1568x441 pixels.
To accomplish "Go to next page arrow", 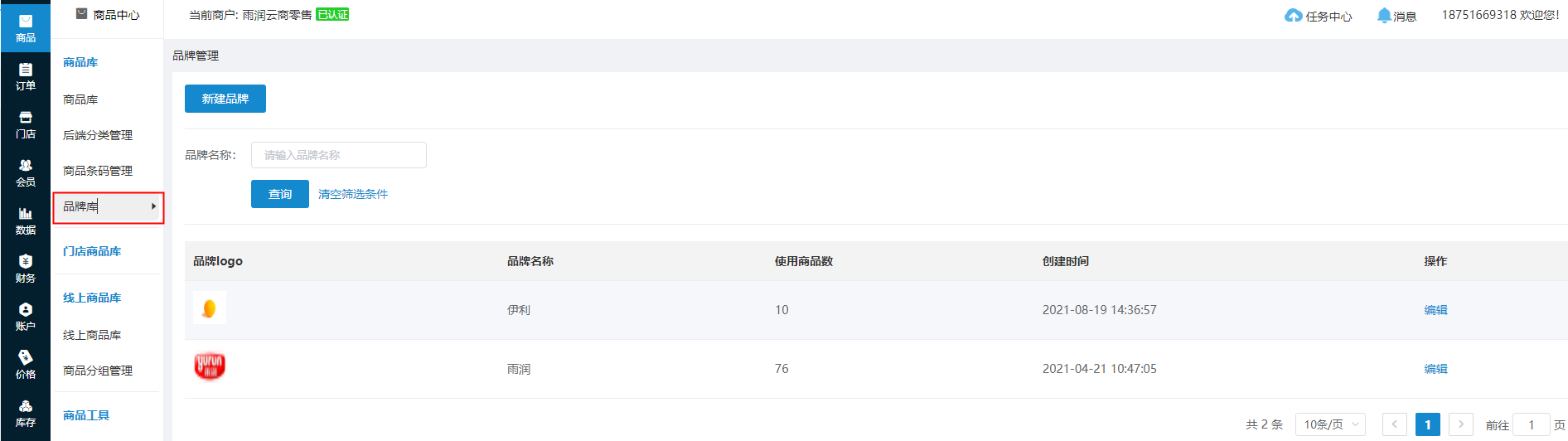I will 1461,424.
